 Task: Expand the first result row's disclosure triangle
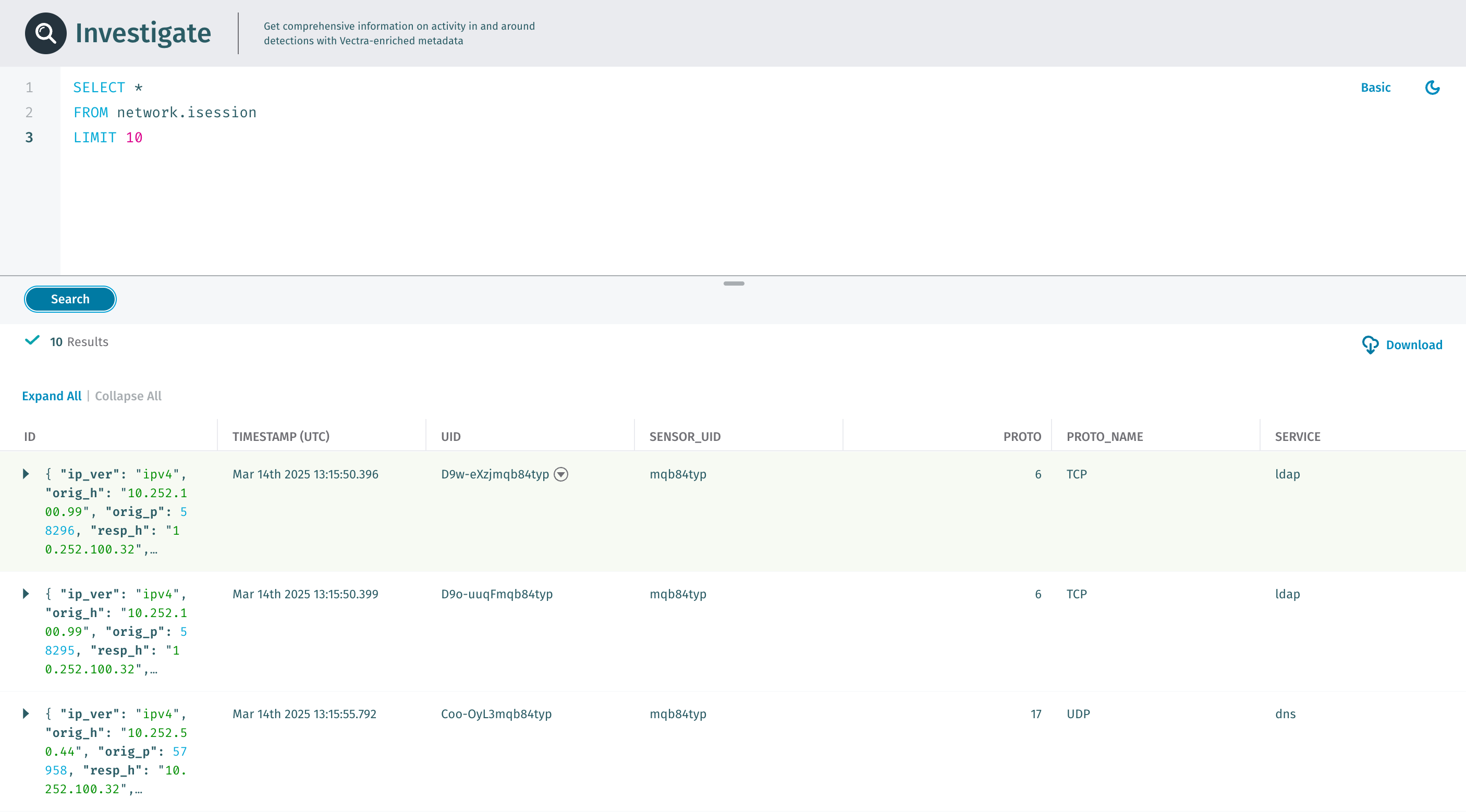coord(26,473)
